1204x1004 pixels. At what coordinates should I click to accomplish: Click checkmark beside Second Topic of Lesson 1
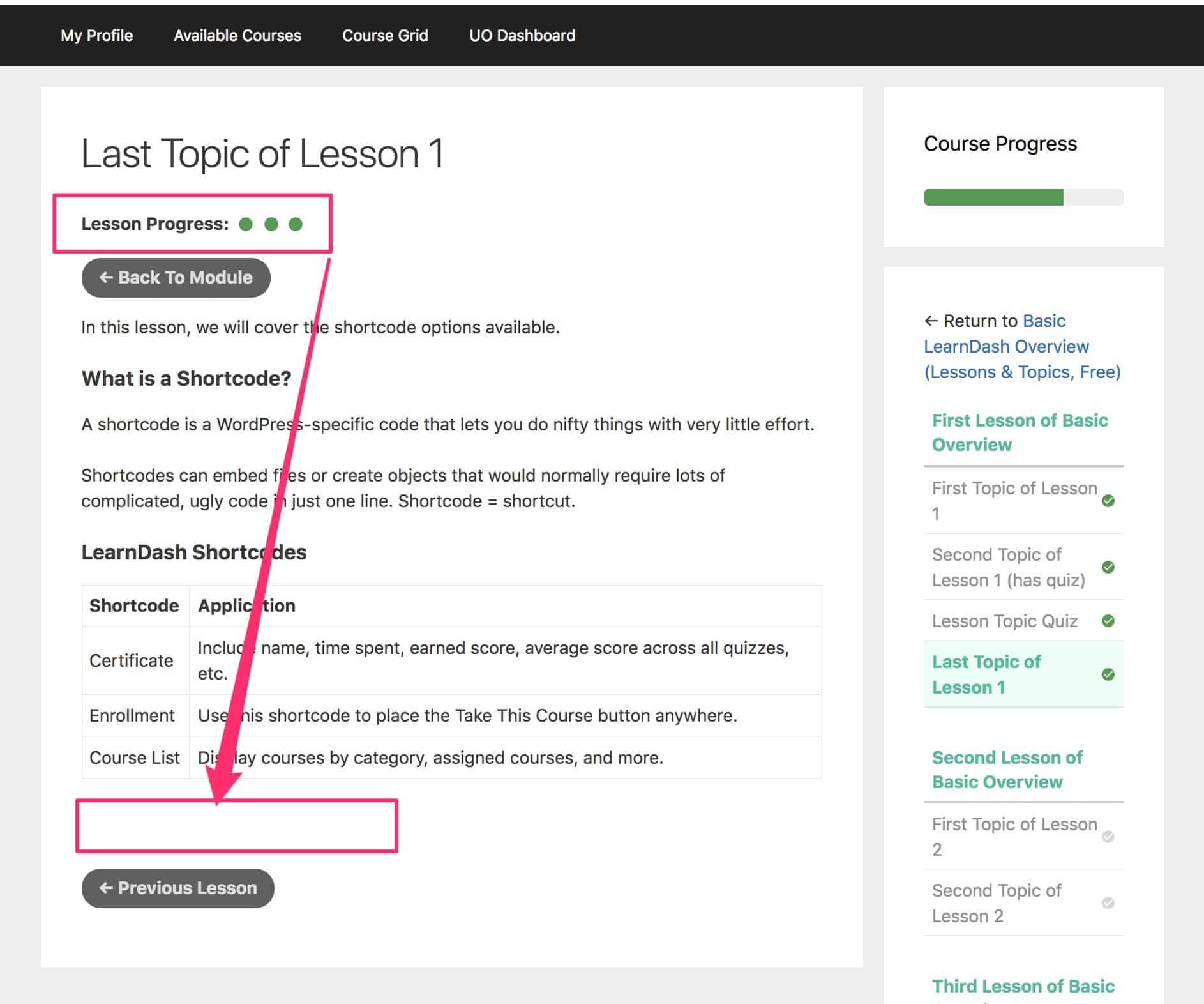[x=1108, y=567]
